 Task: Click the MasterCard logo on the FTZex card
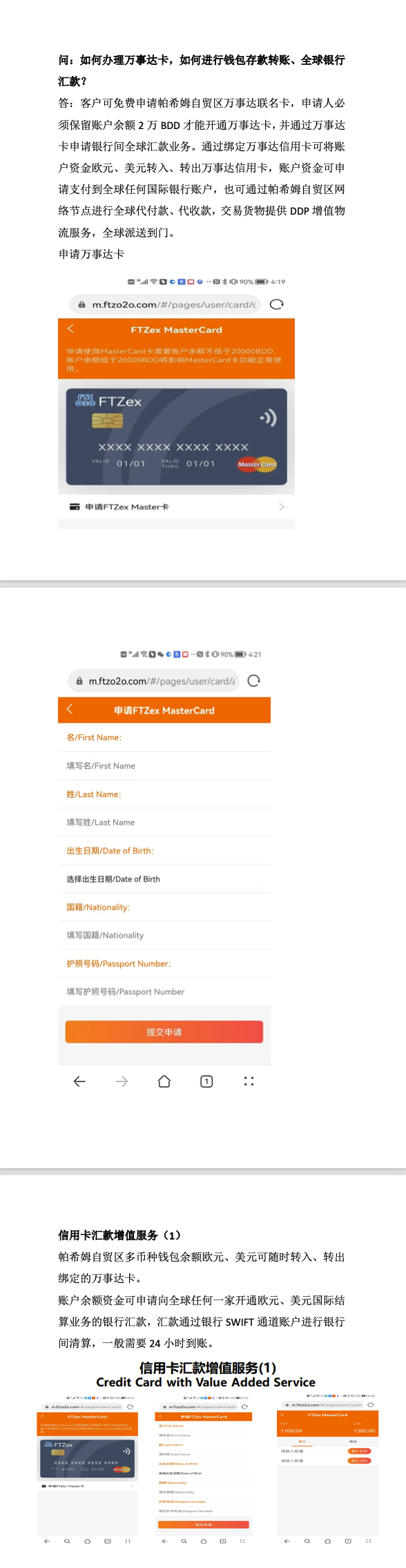click(x=257, y=464)
